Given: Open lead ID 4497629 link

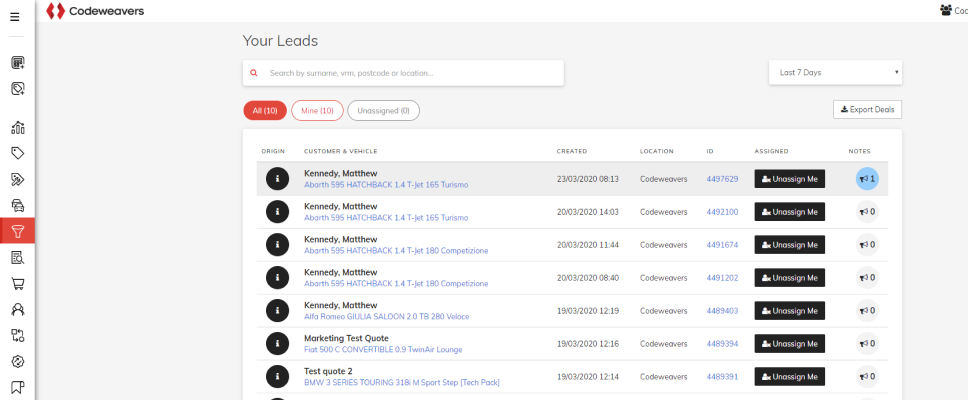Looking at the screenshot, I should (722, 179).
